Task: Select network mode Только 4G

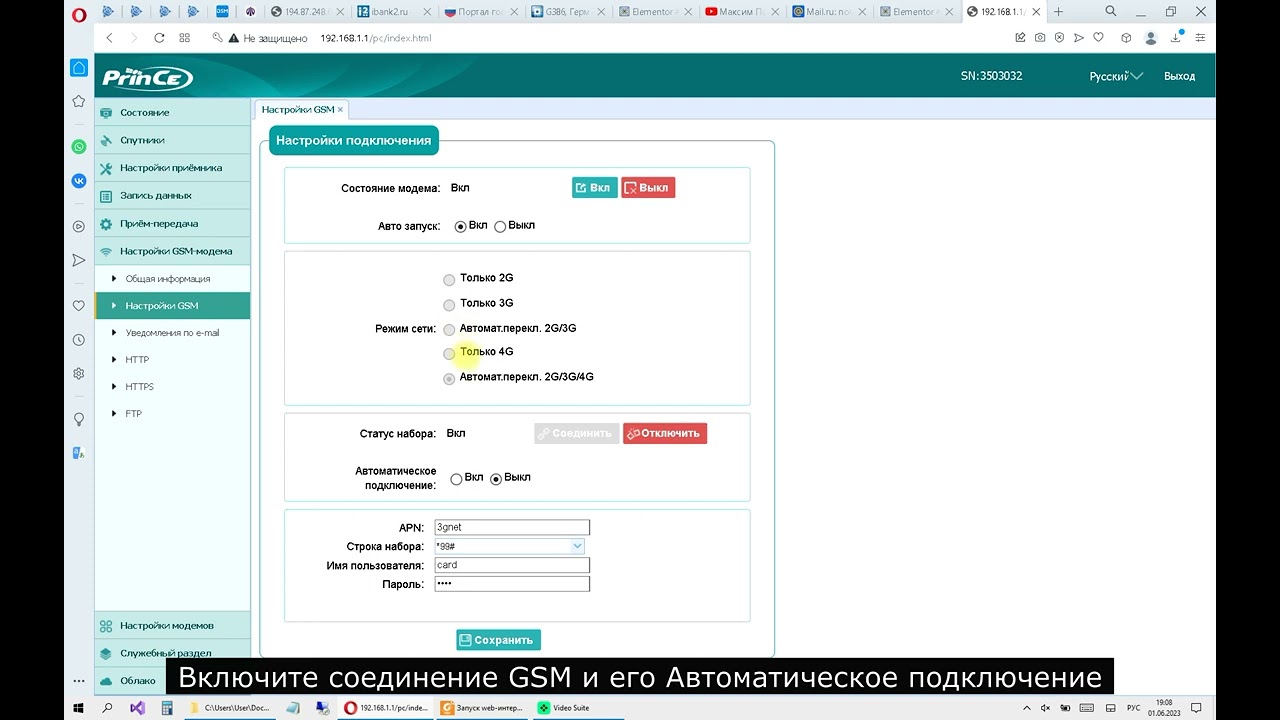Action: [449, 353]
